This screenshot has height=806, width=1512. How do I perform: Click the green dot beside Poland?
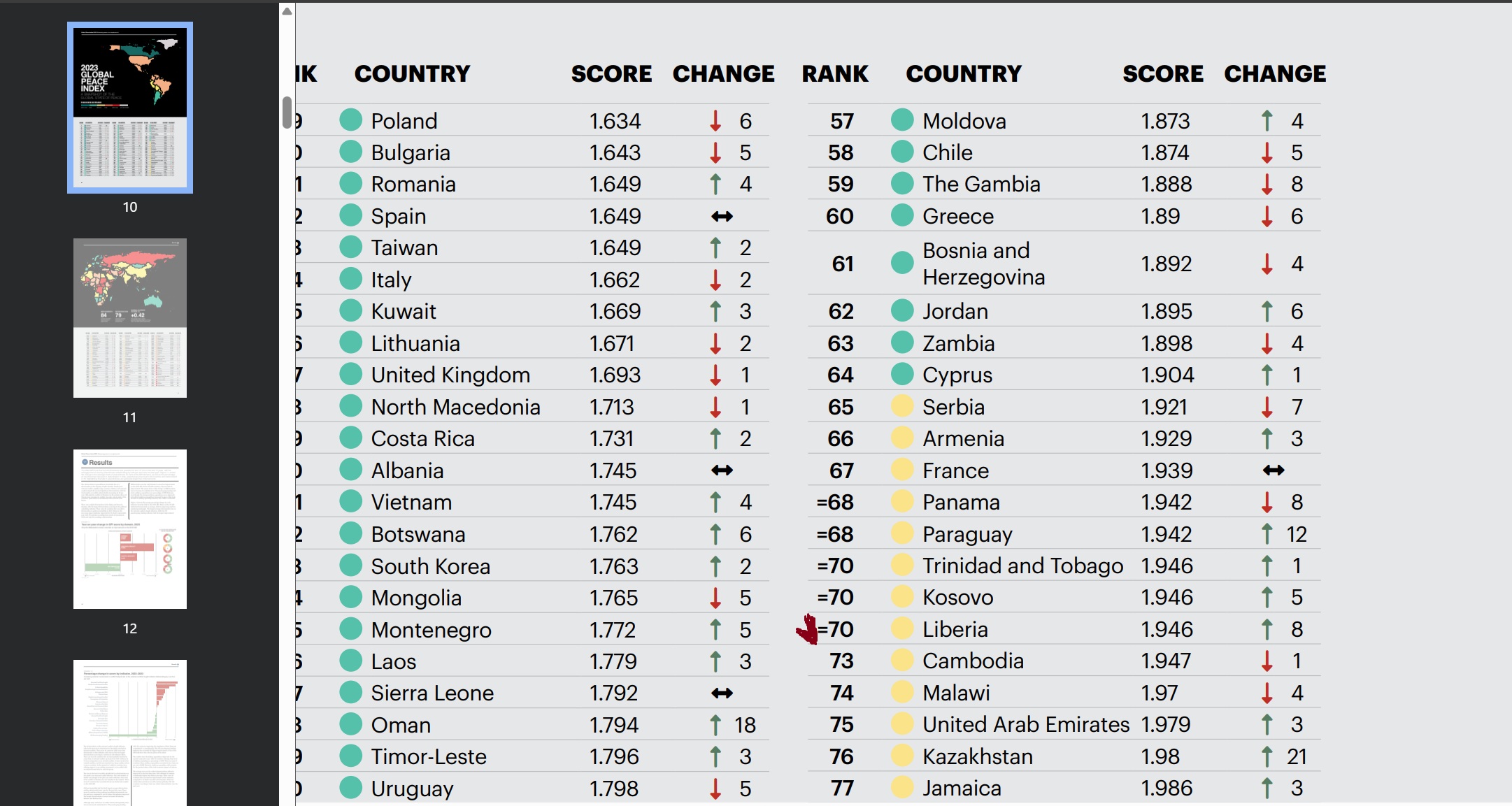point(350,120)
